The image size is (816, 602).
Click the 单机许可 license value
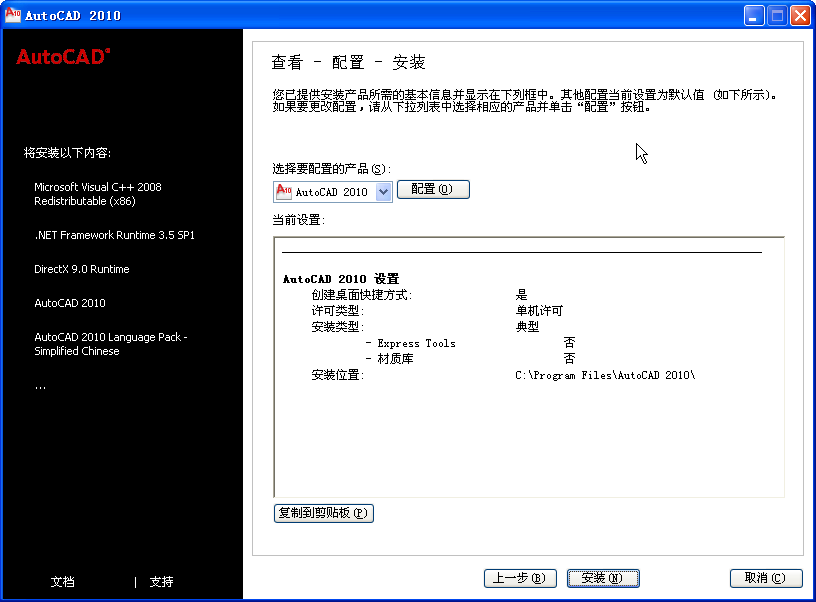tap(539, 311)
